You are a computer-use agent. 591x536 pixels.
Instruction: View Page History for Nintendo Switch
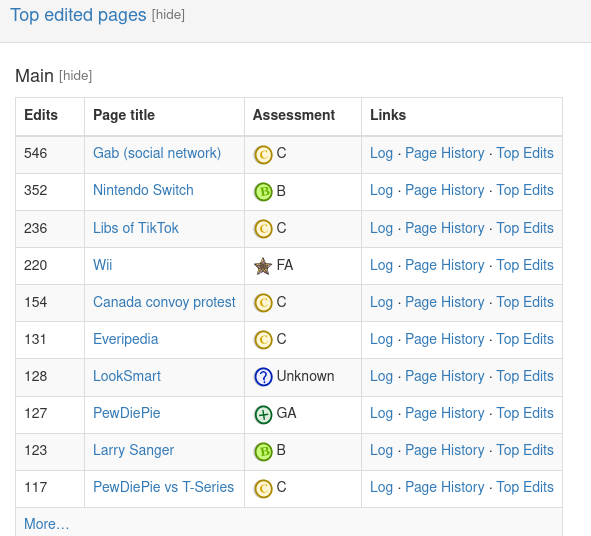point(445,190)
